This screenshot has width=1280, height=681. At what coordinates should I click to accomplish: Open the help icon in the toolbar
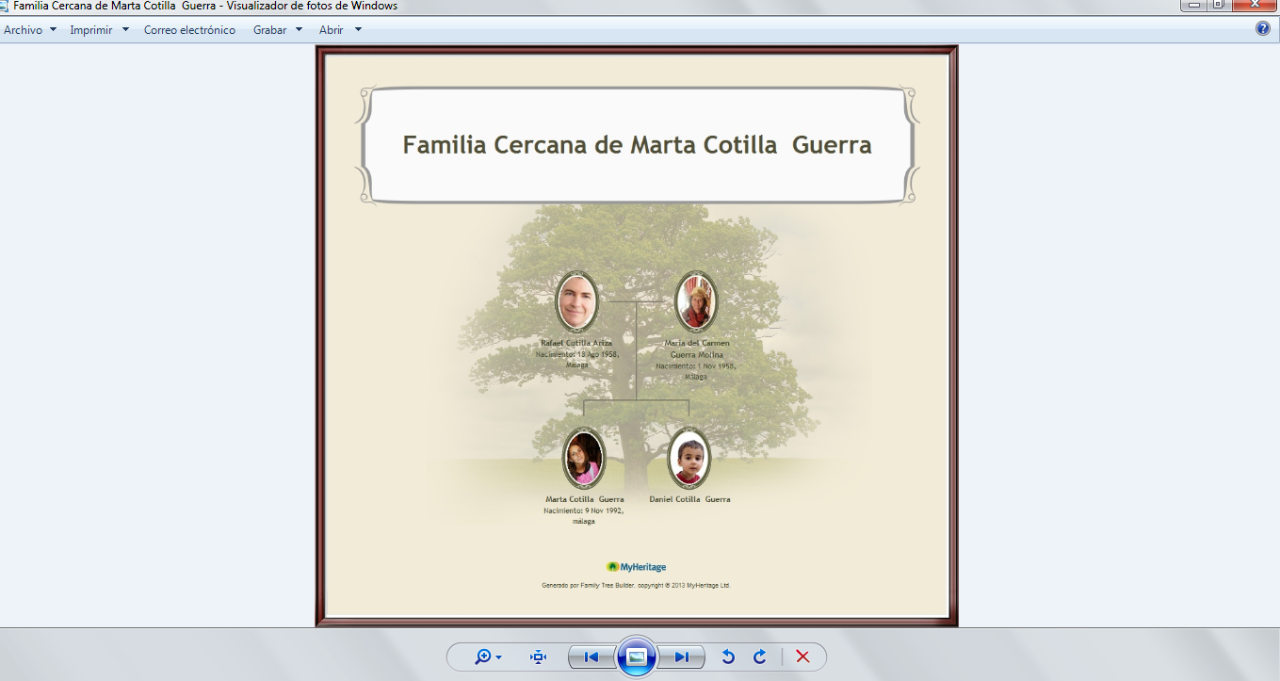1263,29
